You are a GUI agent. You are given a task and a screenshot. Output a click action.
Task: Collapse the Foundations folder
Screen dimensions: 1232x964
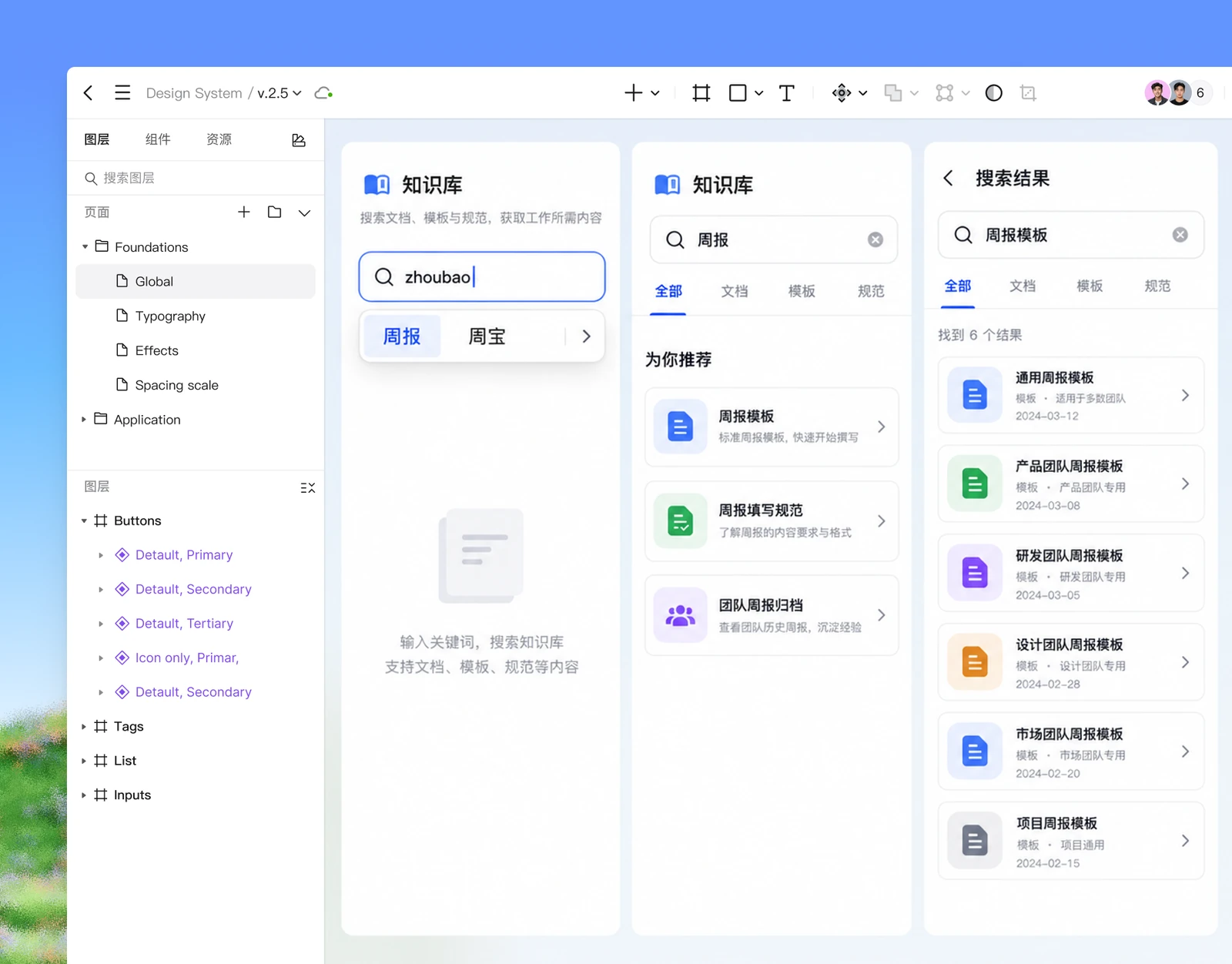point(85,247)
